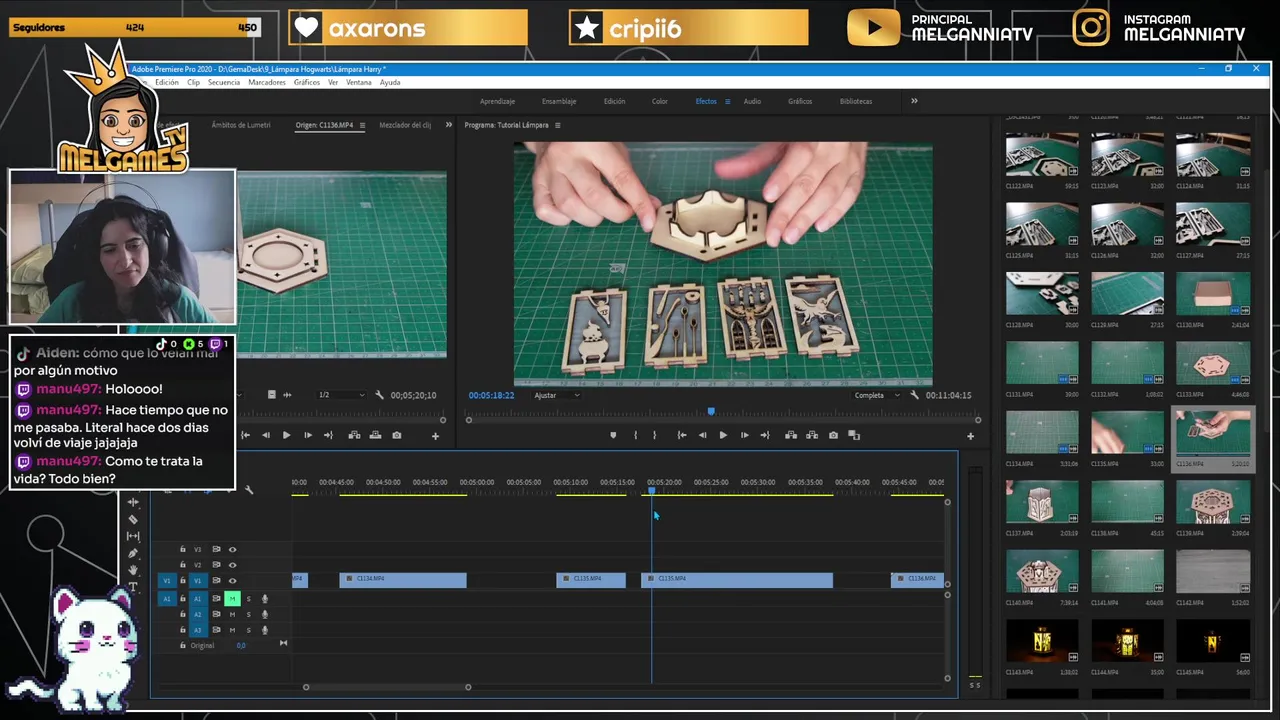Click Overwrite button in Source monitor
Image resolution: width=1280 pixels, height=720 pixels.
point(375,435)
